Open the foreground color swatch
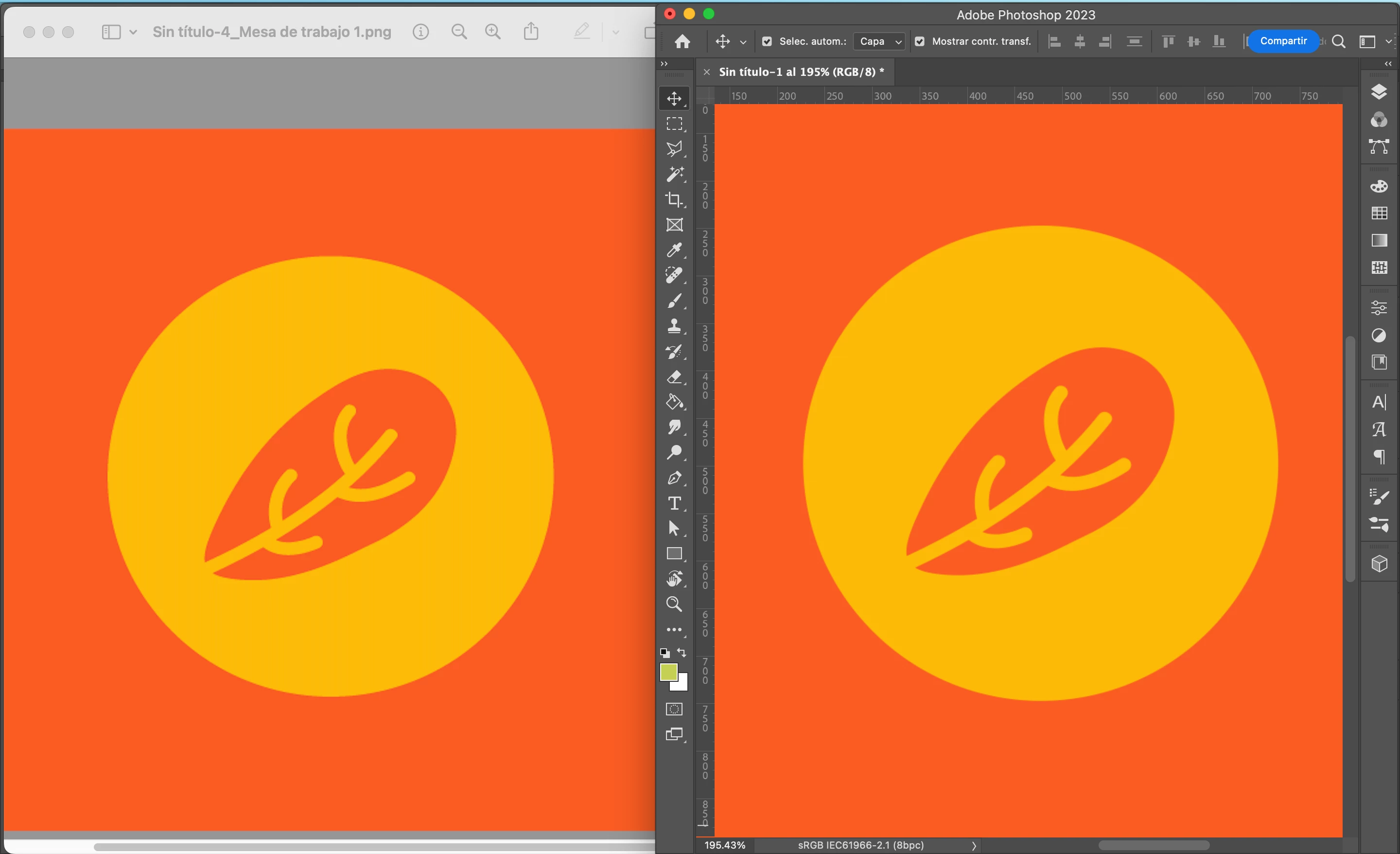The height and width of the screenshot is (854, 1400). (x=667, y=672)
